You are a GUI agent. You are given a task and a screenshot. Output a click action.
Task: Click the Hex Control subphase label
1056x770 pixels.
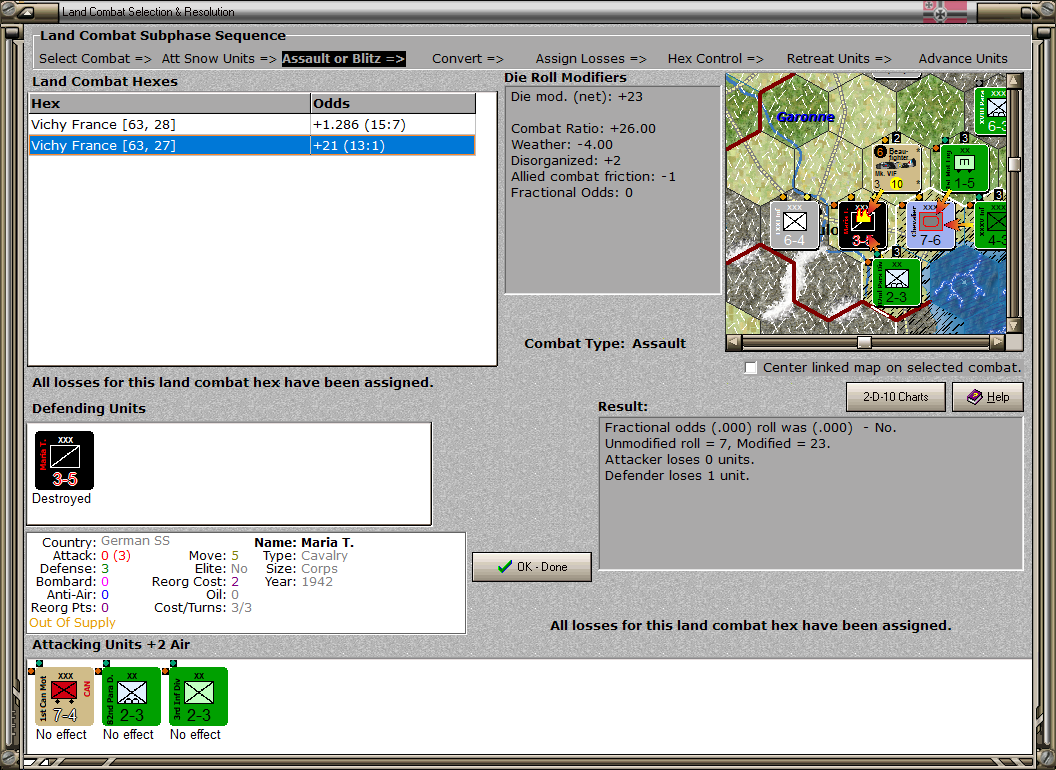click(715, 59)
